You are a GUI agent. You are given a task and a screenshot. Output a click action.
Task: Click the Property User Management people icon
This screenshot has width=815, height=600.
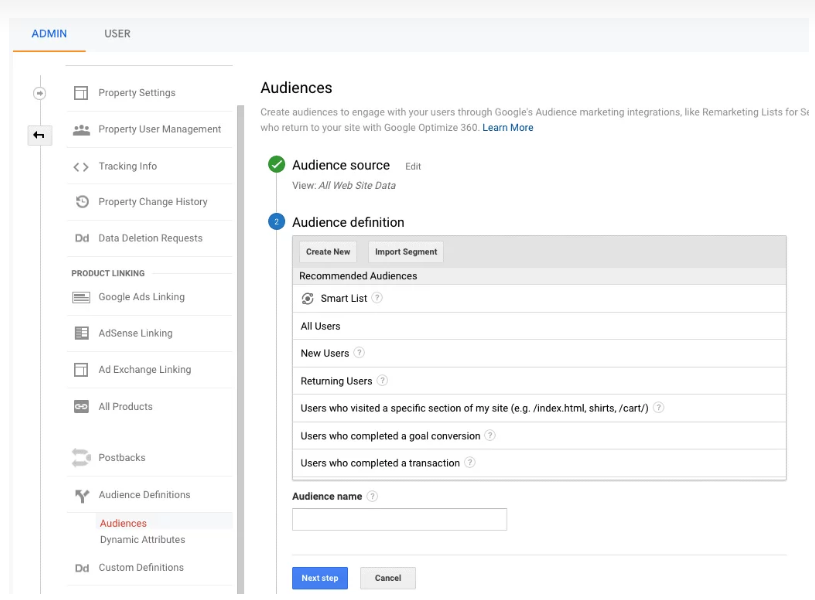pos(81,129)
